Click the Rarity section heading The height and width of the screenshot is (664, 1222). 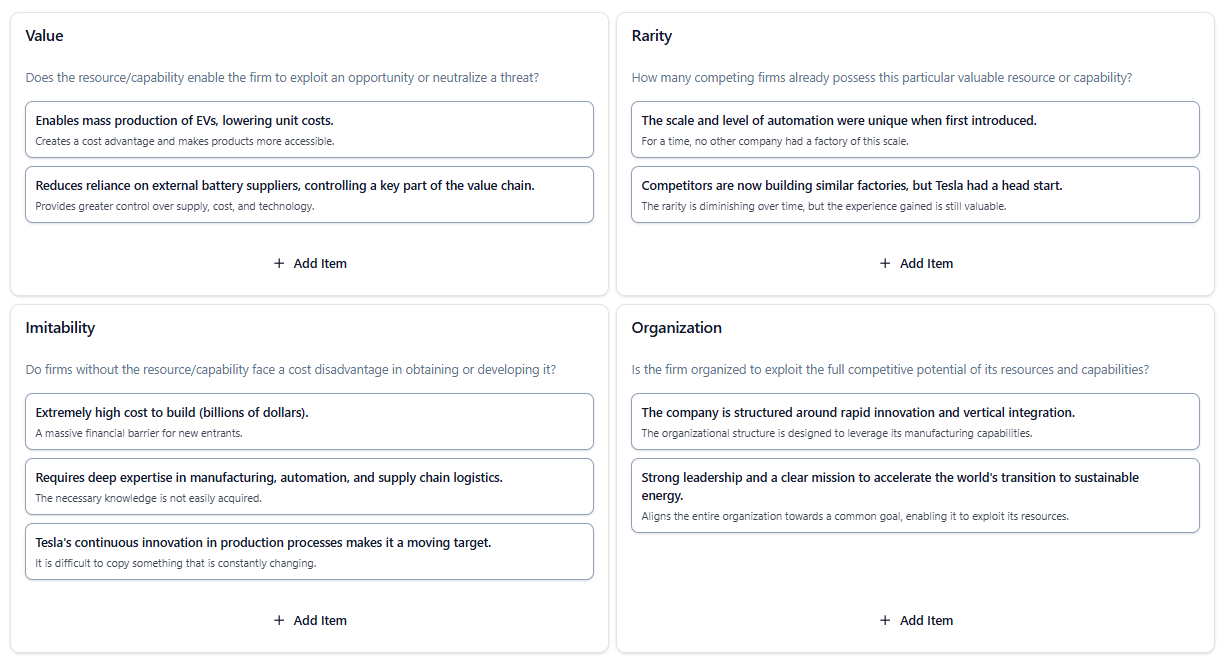click(652, 36)
